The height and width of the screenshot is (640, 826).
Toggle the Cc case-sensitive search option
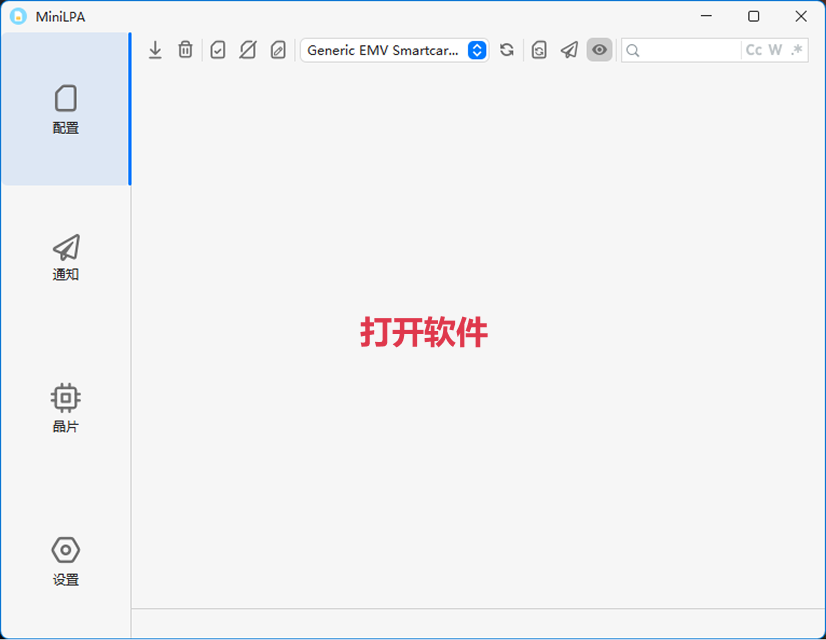pos(754,50)
